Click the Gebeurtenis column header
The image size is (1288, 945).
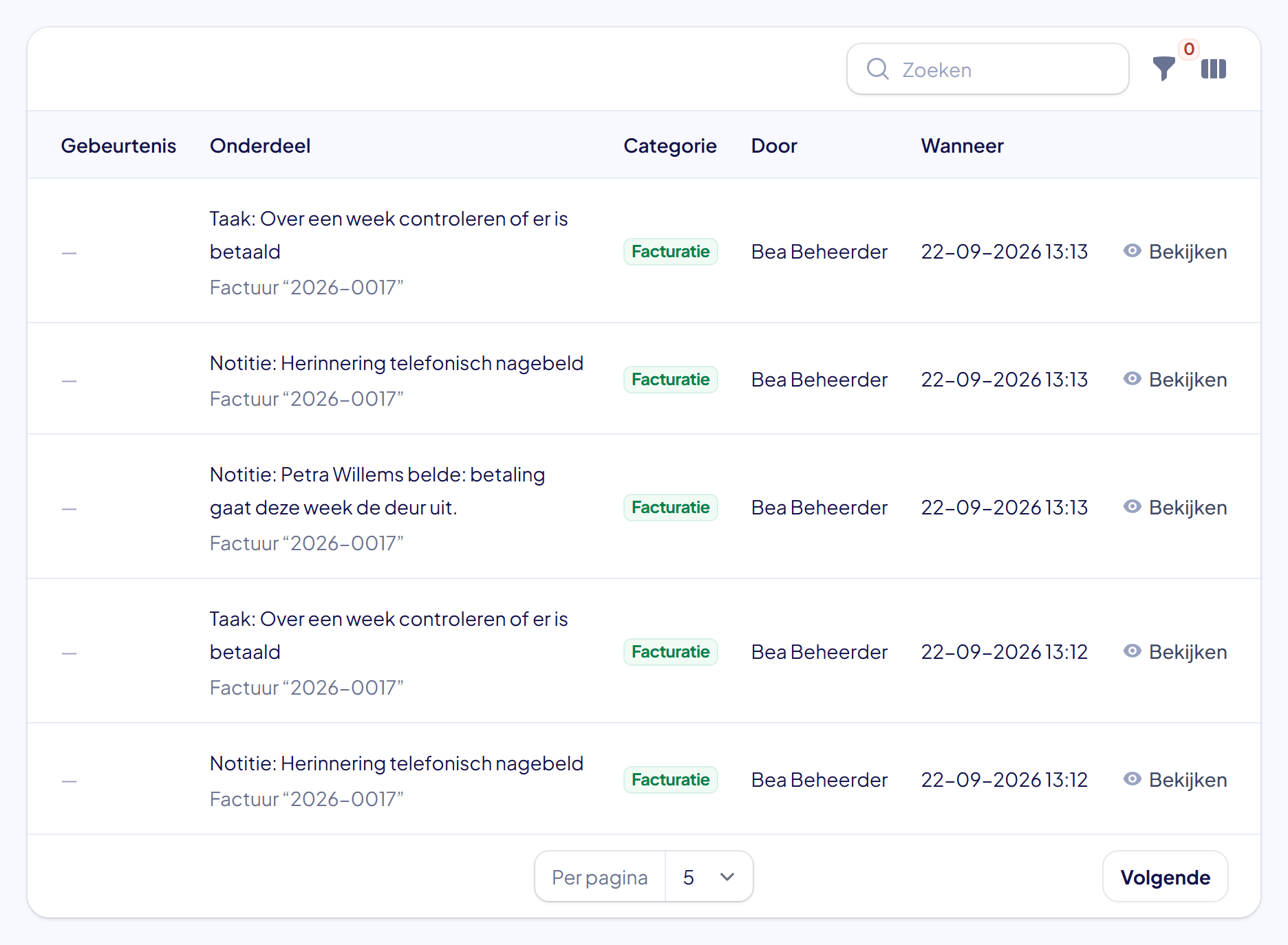(x=118, y=146)
